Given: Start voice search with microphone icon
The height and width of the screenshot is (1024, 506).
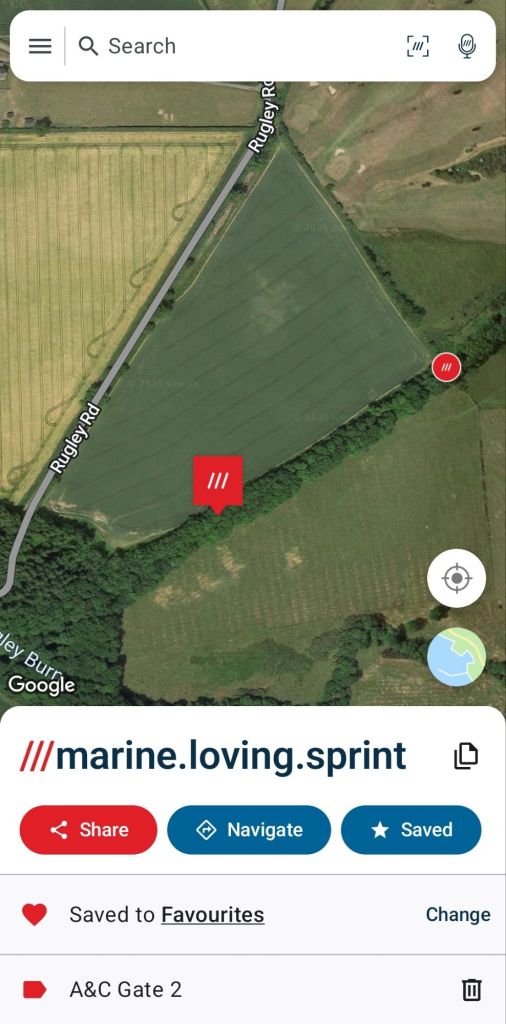Looking at the screenshot, I should [x=466, y=46].
